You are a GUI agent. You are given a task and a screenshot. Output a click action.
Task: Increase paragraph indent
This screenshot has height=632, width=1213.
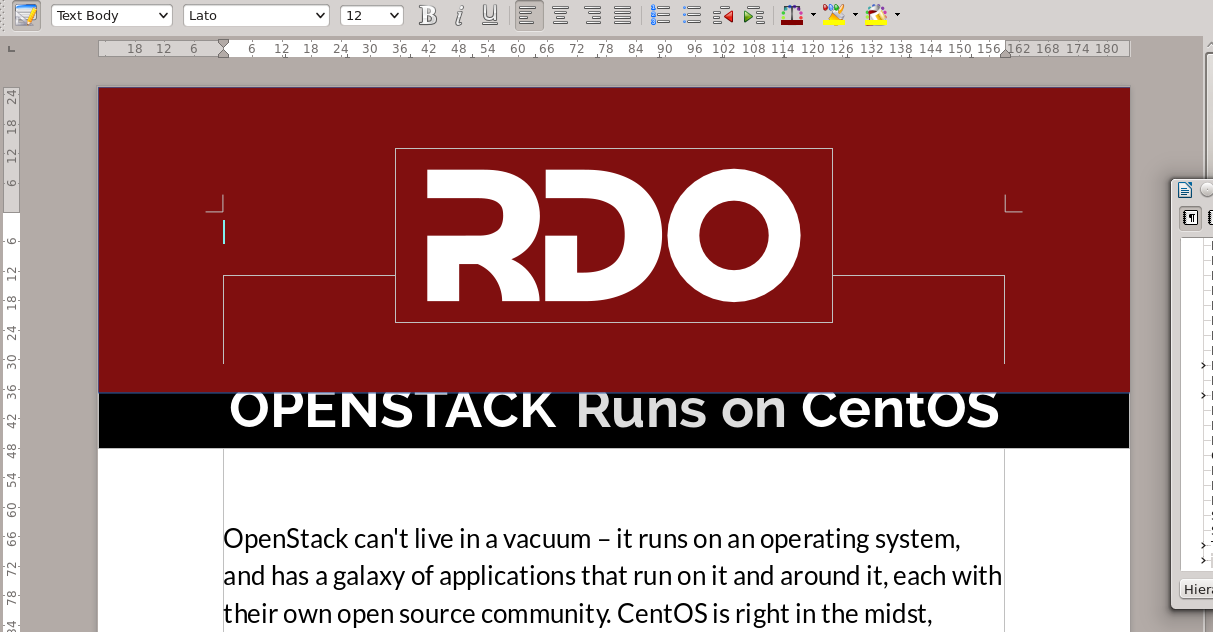(x=754, y=15)
